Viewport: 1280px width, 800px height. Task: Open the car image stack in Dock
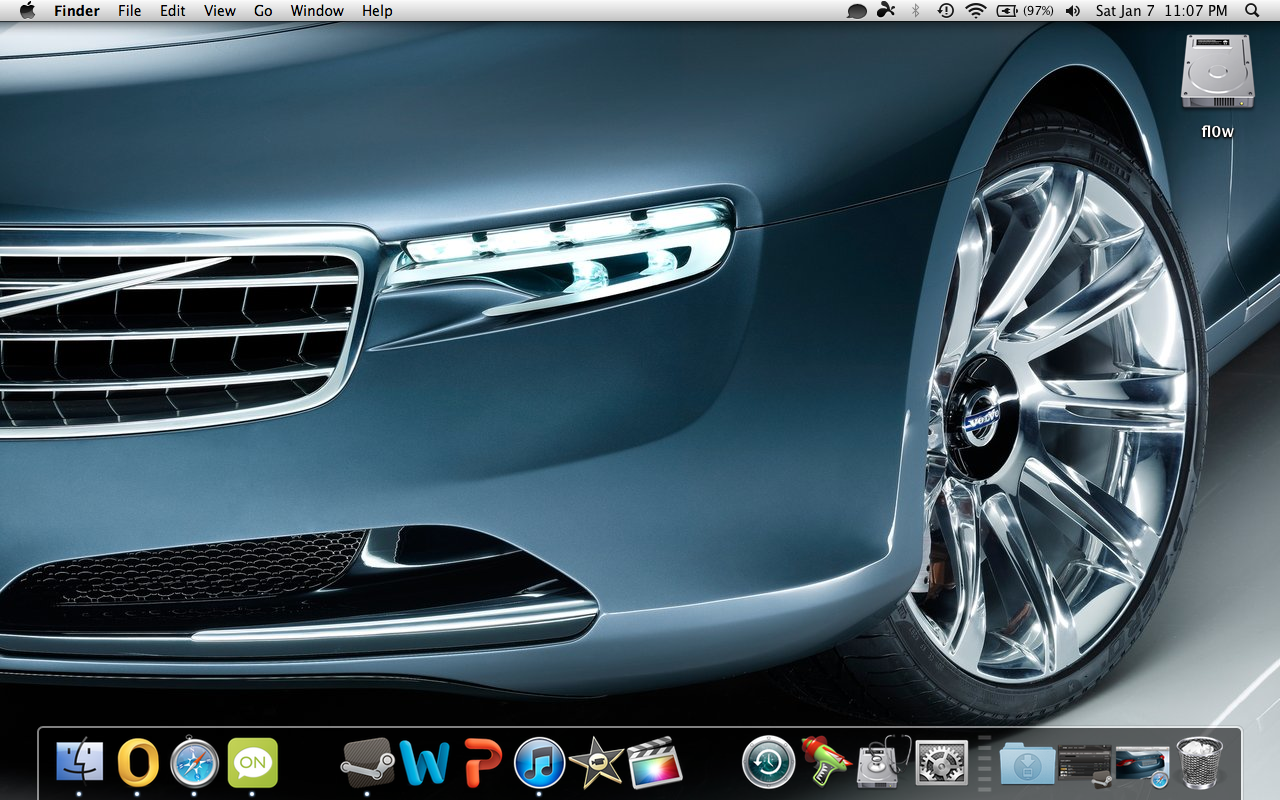click(1142, 765)
